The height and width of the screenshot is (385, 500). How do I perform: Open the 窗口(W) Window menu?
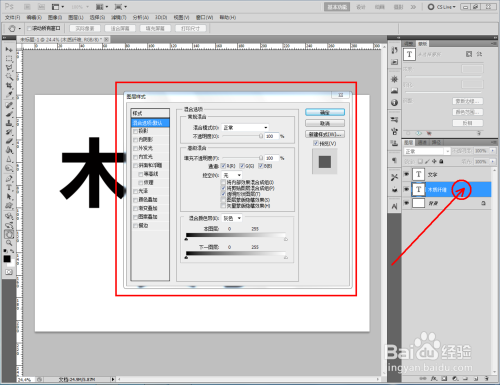tap(204, 17)
